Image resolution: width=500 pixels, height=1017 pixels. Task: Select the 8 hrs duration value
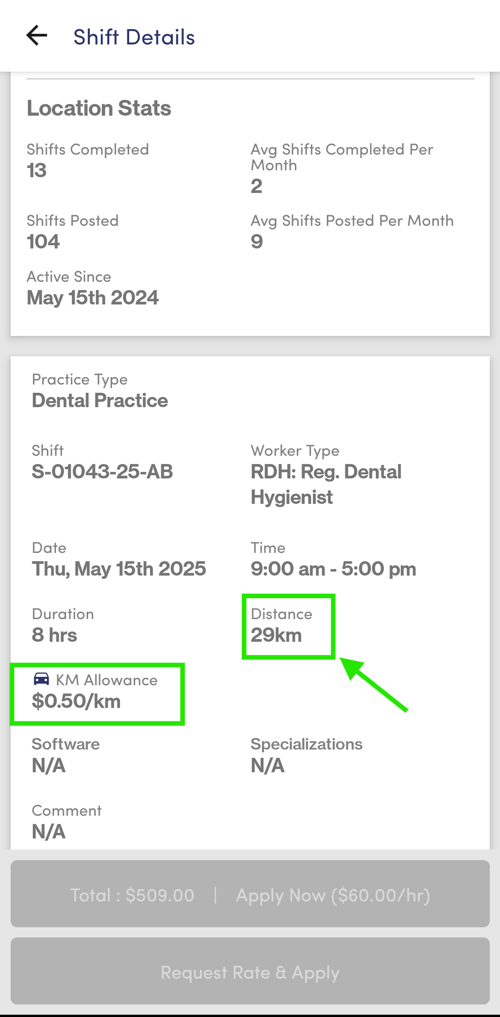point(54,635)
